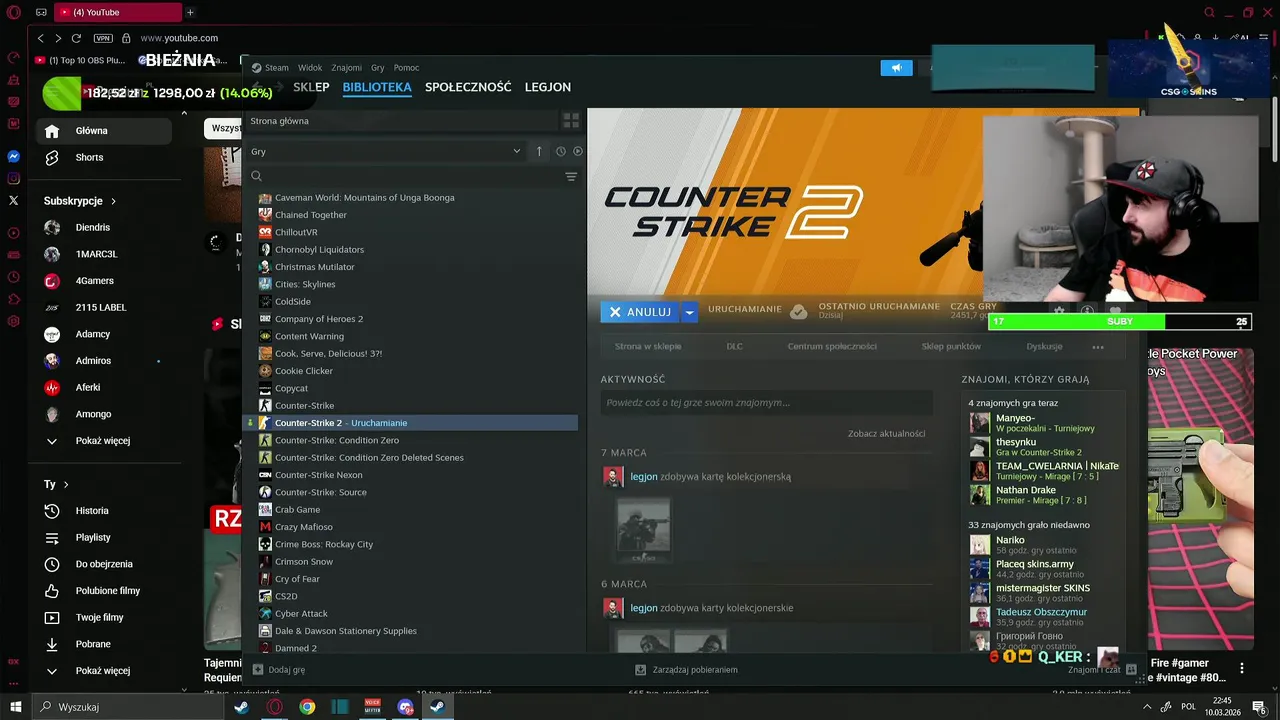Open dropdown arrow beside ANULUJ
This screenshot has height=720, width=1280.
click(x=689, y=312)
